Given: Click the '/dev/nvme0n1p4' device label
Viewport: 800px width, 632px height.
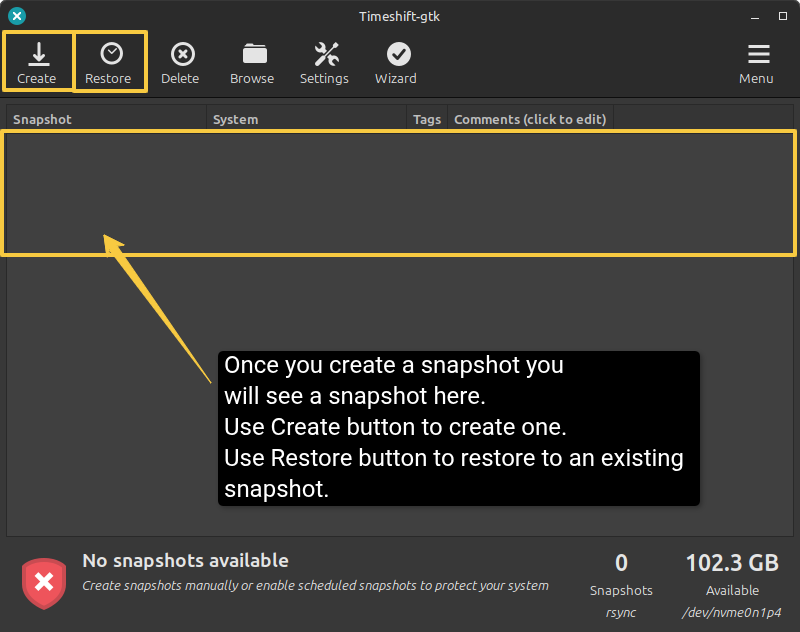Looking at the screenshot, I should [732, 613].
